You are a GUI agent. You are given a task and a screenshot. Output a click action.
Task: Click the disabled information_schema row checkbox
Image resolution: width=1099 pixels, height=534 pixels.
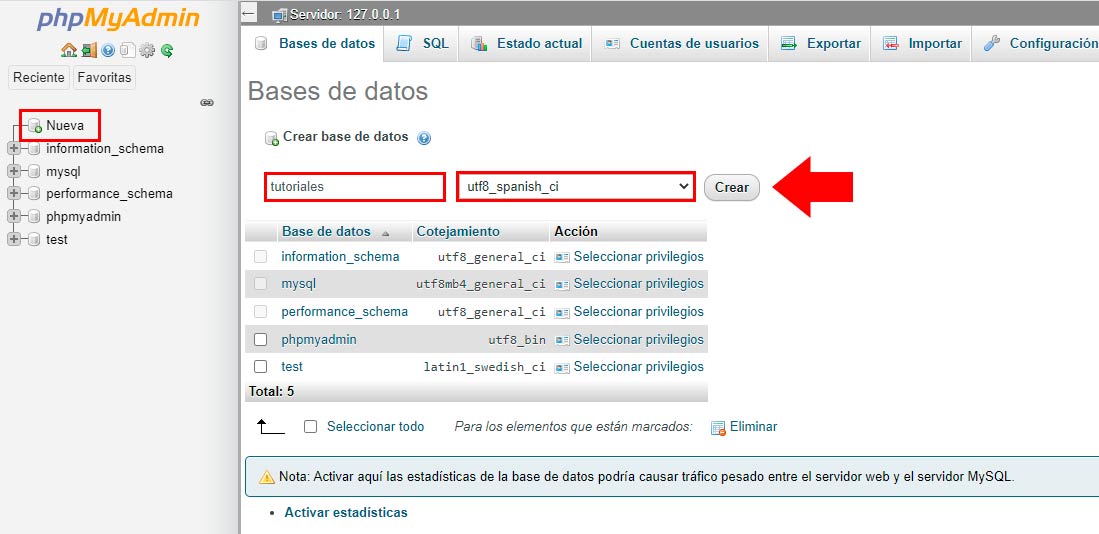coord(261,256)
